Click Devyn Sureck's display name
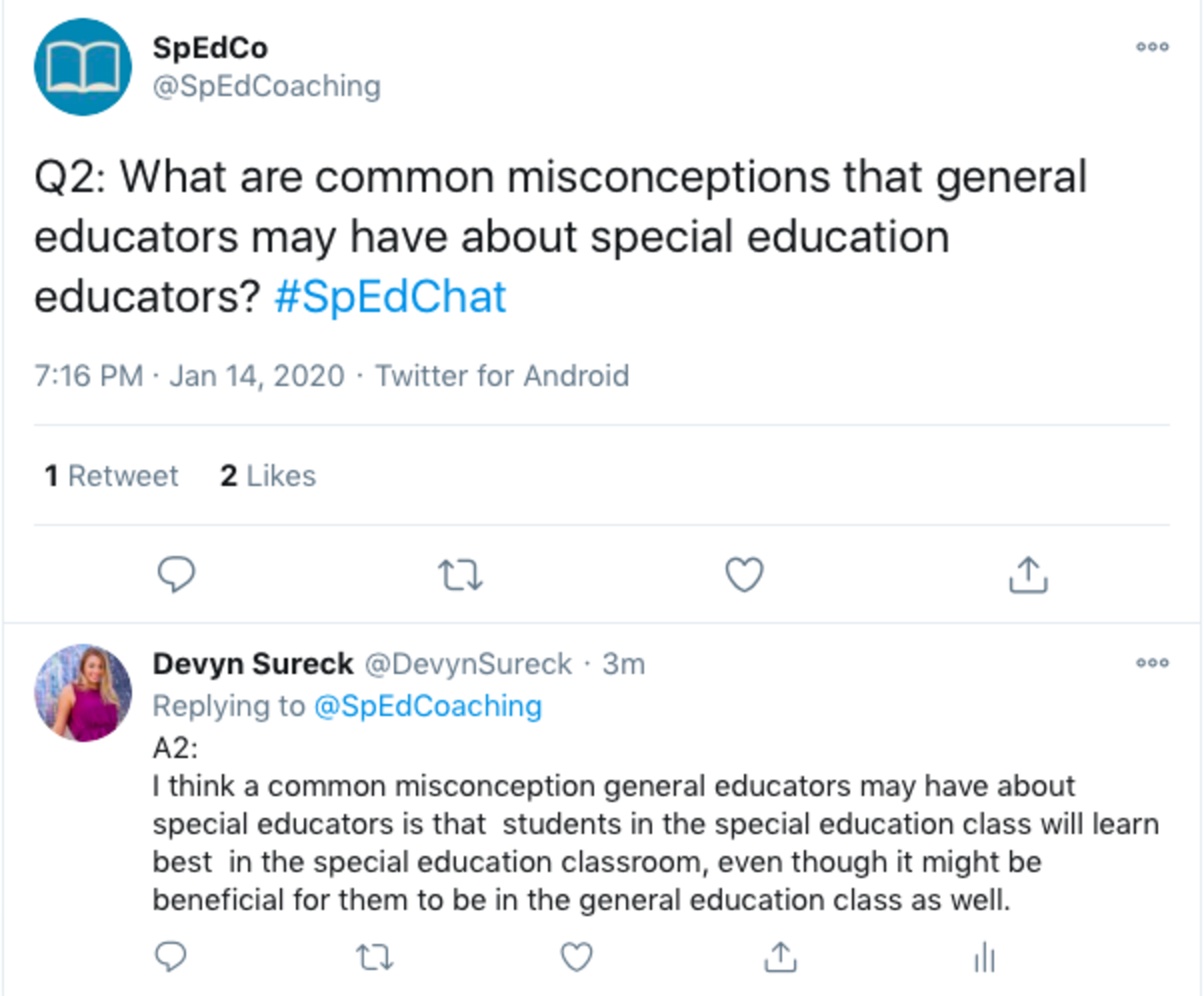Viewport: 1204px width, 996px height. tap(253, 664)
